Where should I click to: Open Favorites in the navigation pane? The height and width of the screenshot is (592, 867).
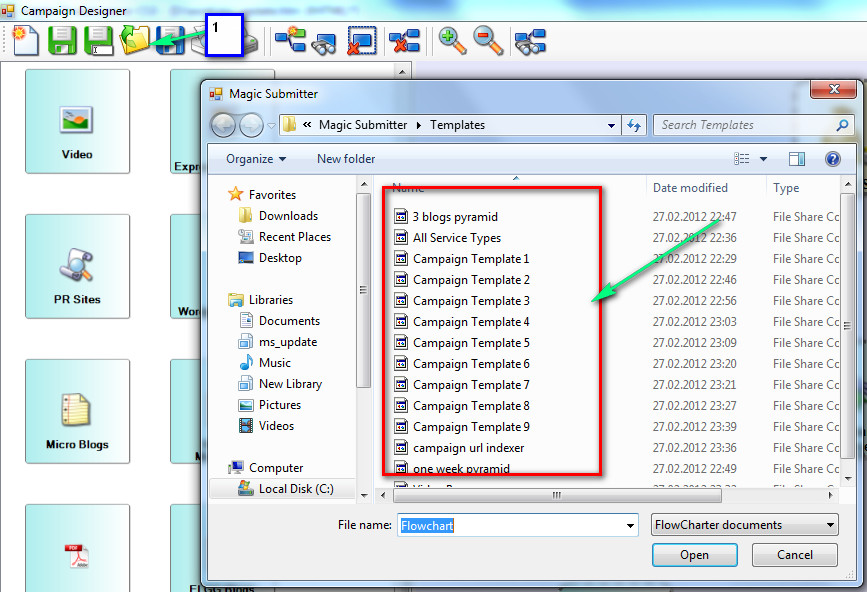262,195
